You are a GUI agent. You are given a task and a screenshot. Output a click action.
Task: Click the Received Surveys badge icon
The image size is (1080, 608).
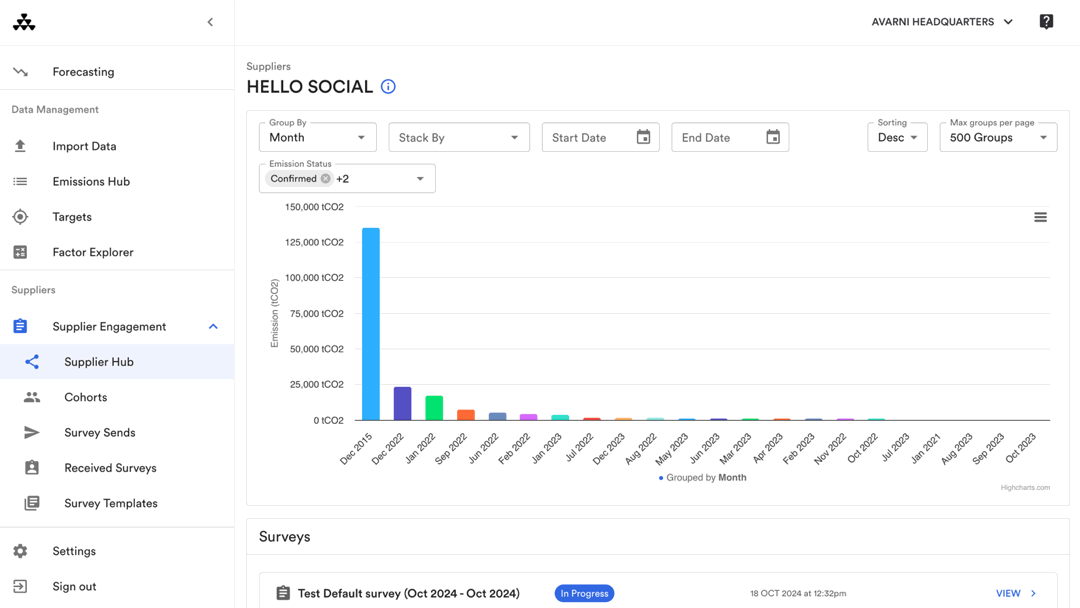coord(32,468)
